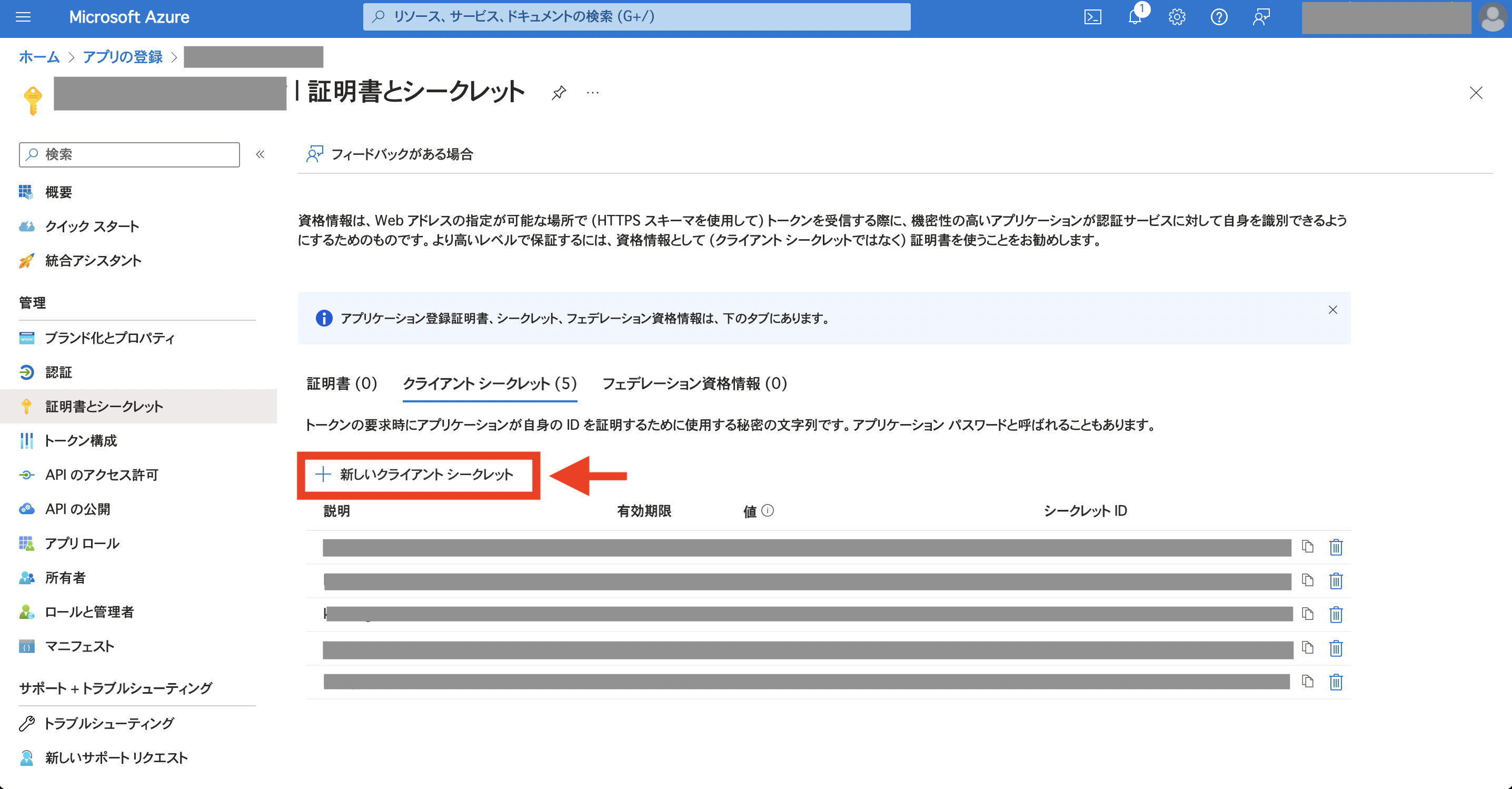Open the ellipsis more options menu
The height and width of the screenshot is (789, 1512).
(593, 93)
